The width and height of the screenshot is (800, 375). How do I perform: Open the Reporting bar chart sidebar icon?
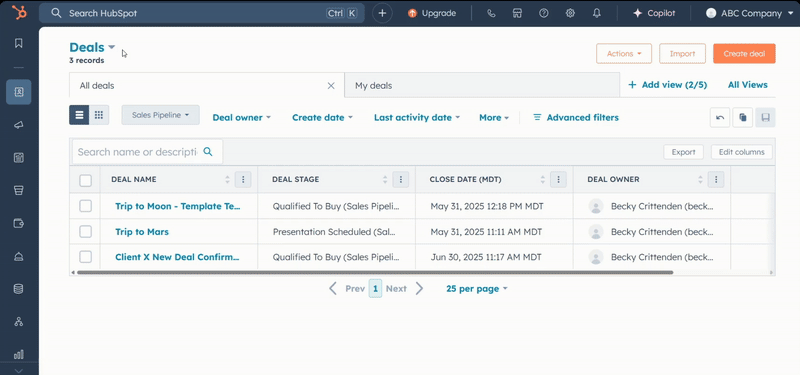coord(19,354)
